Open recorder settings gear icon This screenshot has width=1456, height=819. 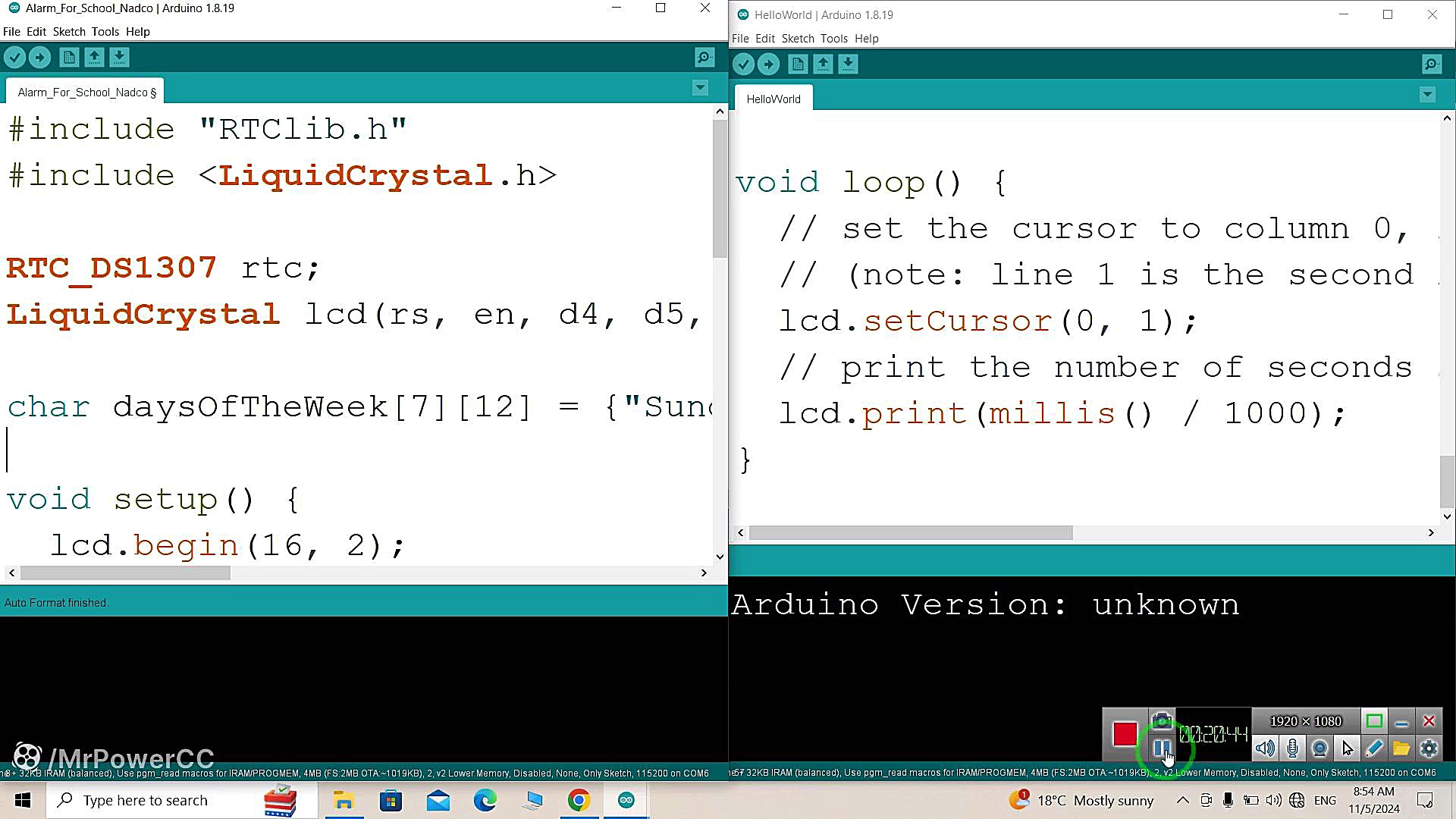pos(1429,748)
